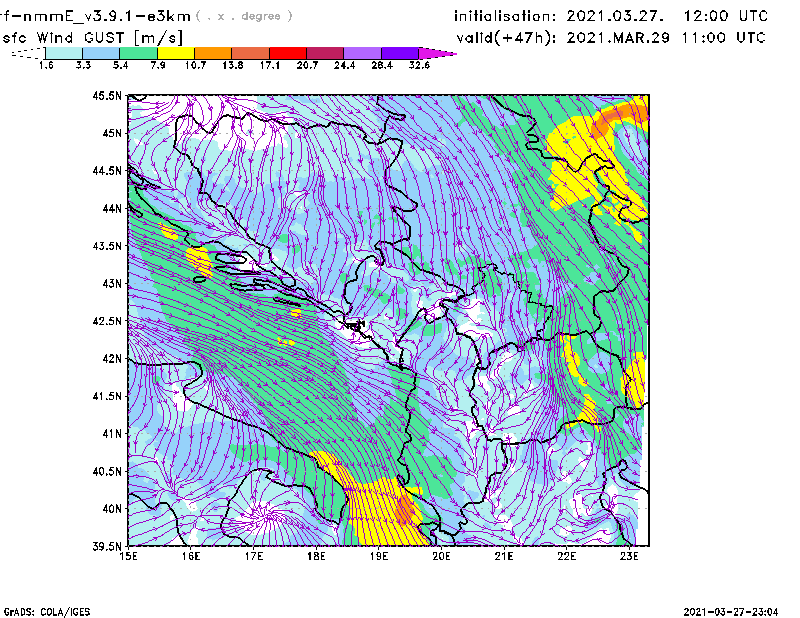Click the 39.5N latitude label
This screenshot has height=618, width=800.
(x=108, y=547)
